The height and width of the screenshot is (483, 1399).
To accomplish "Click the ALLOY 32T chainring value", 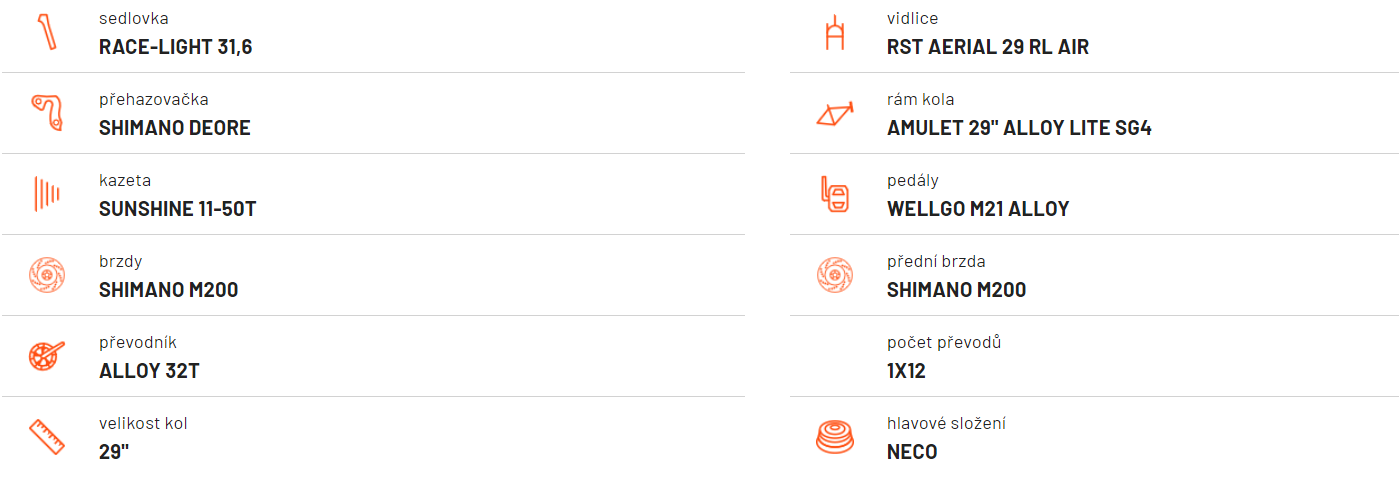I will (x=149, y=371).
